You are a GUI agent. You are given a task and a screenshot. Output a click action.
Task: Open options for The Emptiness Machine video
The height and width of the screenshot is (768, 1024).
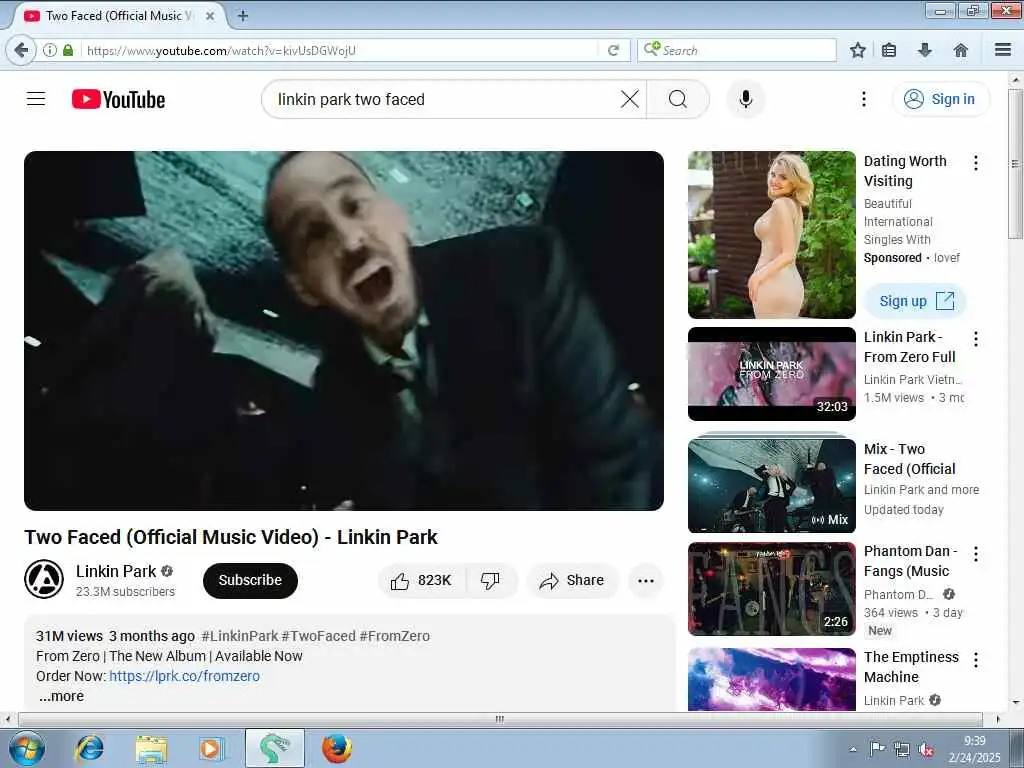point(976,660)
